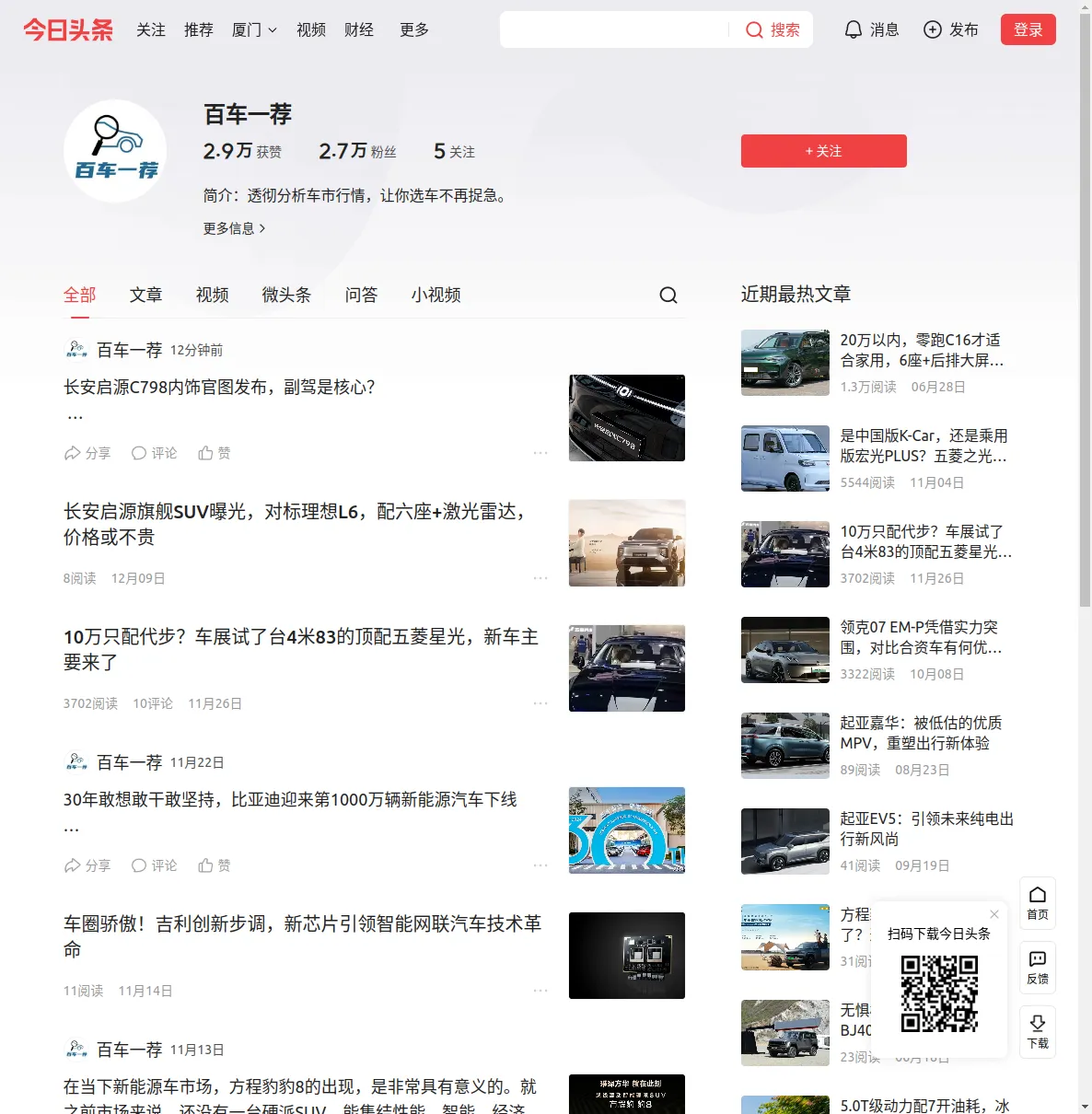
Task: Open the 消息 bell notifications
Action: [x=871, y=29]
